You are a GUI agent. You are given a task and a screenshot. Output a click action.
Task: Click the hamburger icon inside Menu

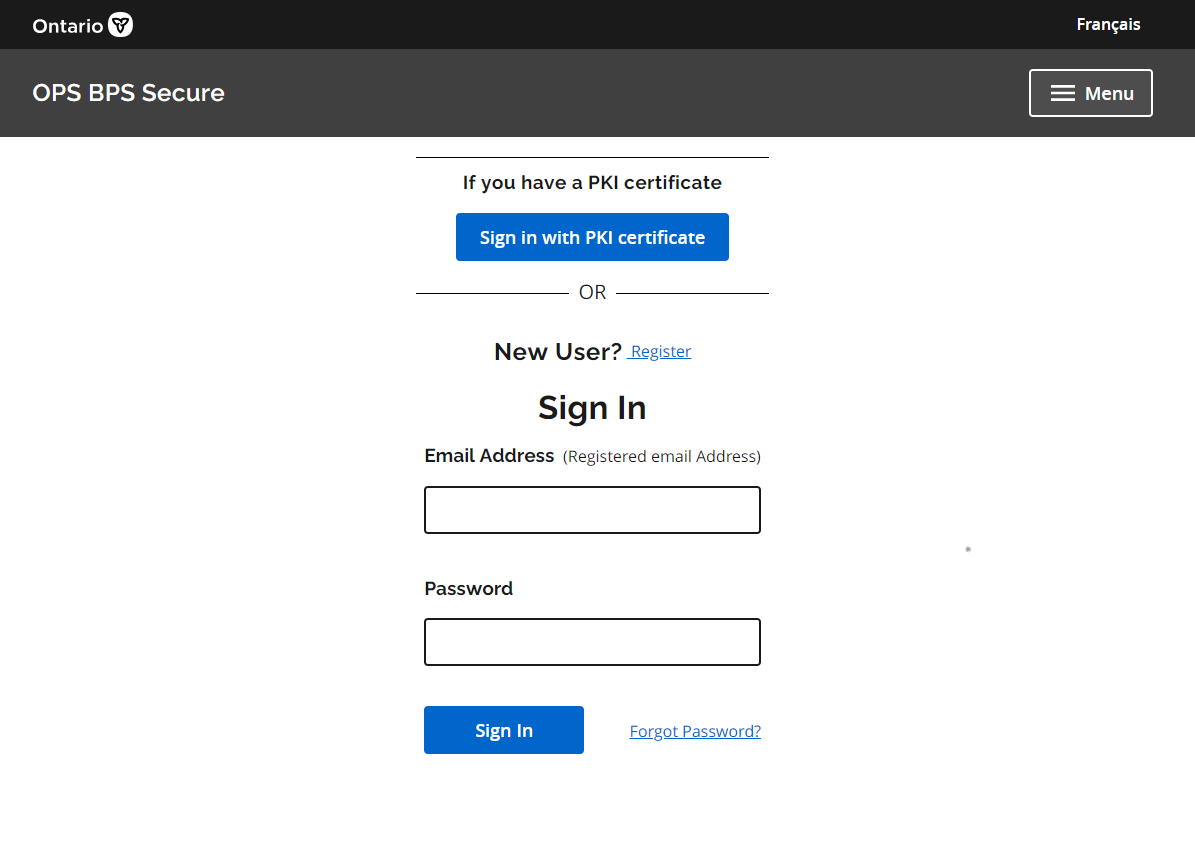coord(1063,93)
